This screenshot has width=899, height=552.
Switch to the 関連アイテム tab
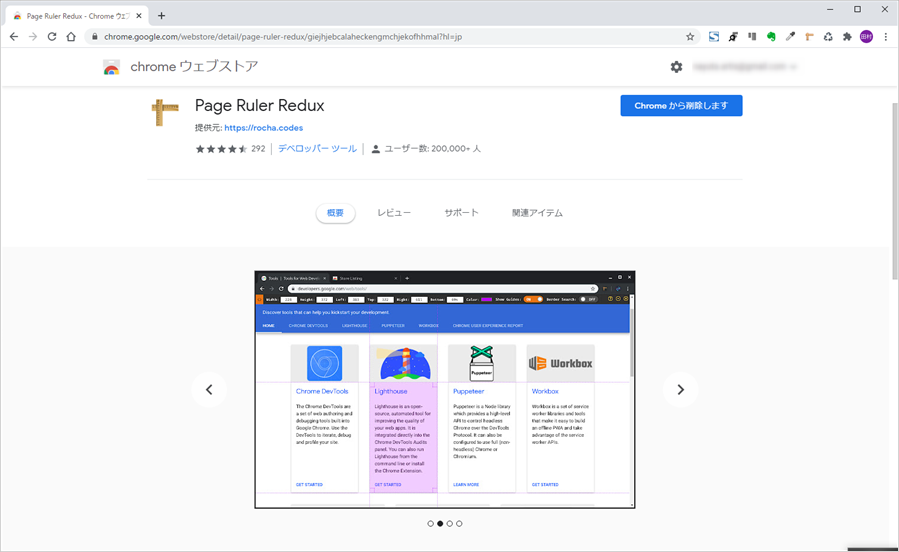537,213
